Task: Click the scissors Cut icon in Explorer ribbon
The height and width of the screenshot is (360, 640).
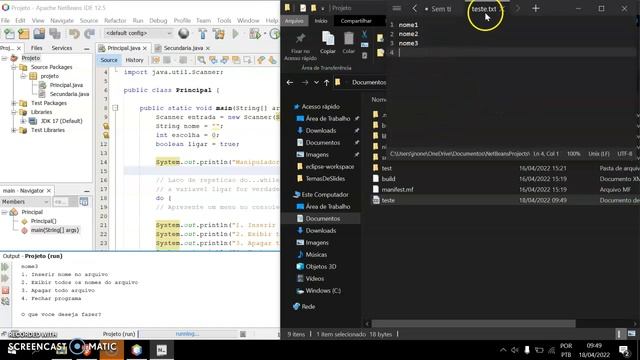Action: [364, 34]
